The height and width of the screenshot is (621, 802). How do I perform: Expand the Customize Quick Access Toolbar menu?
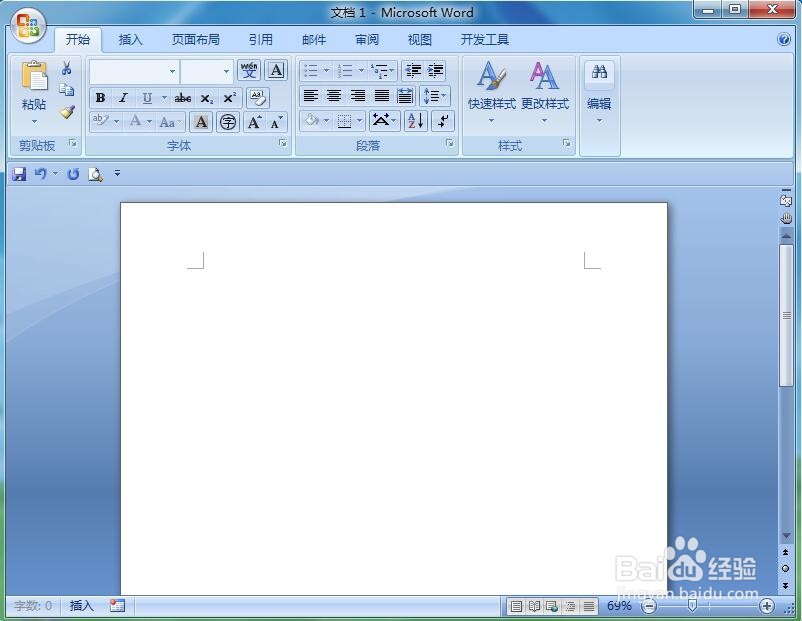click(117, 173)
